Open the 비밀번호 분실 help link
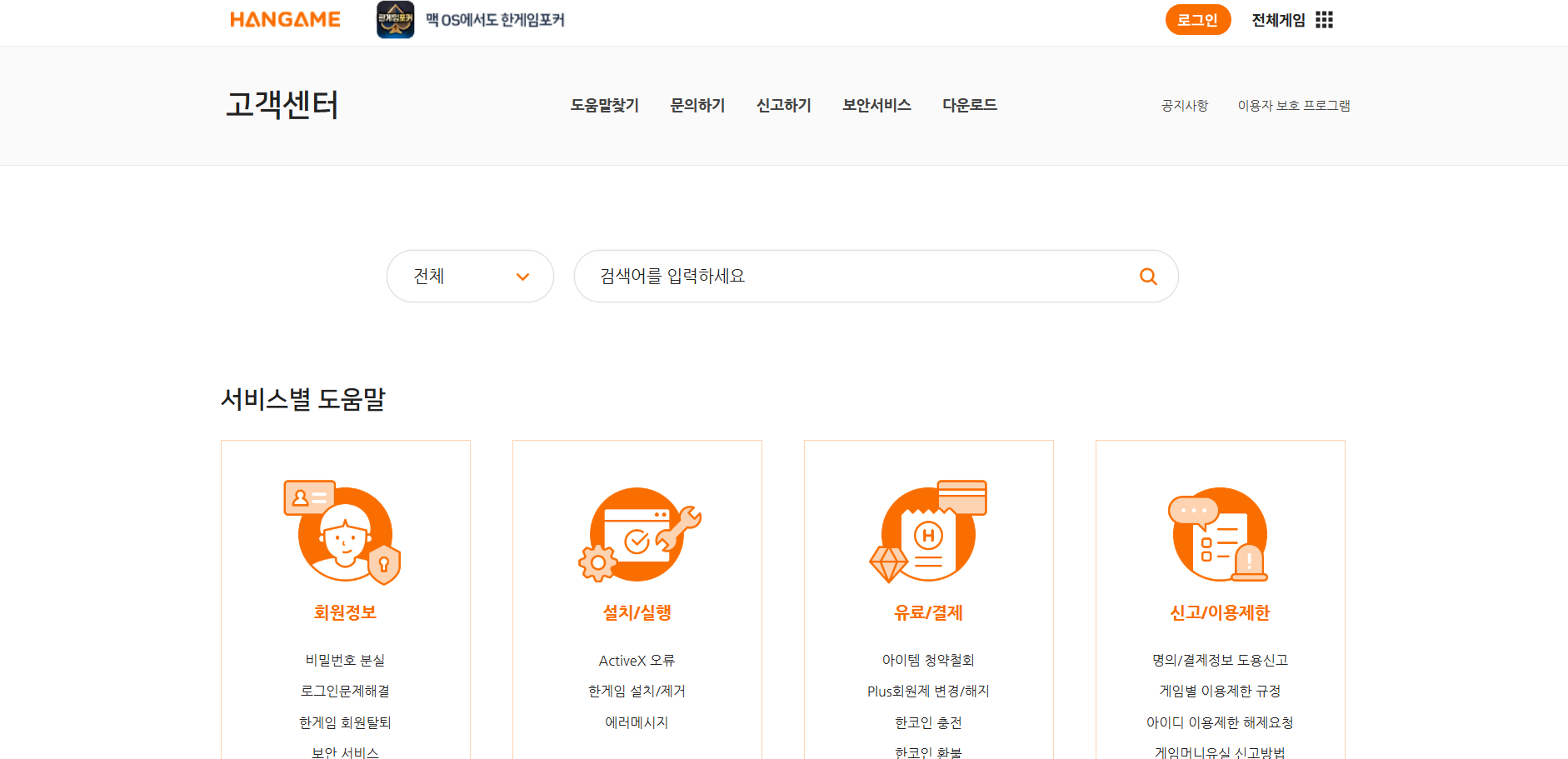 345,659
